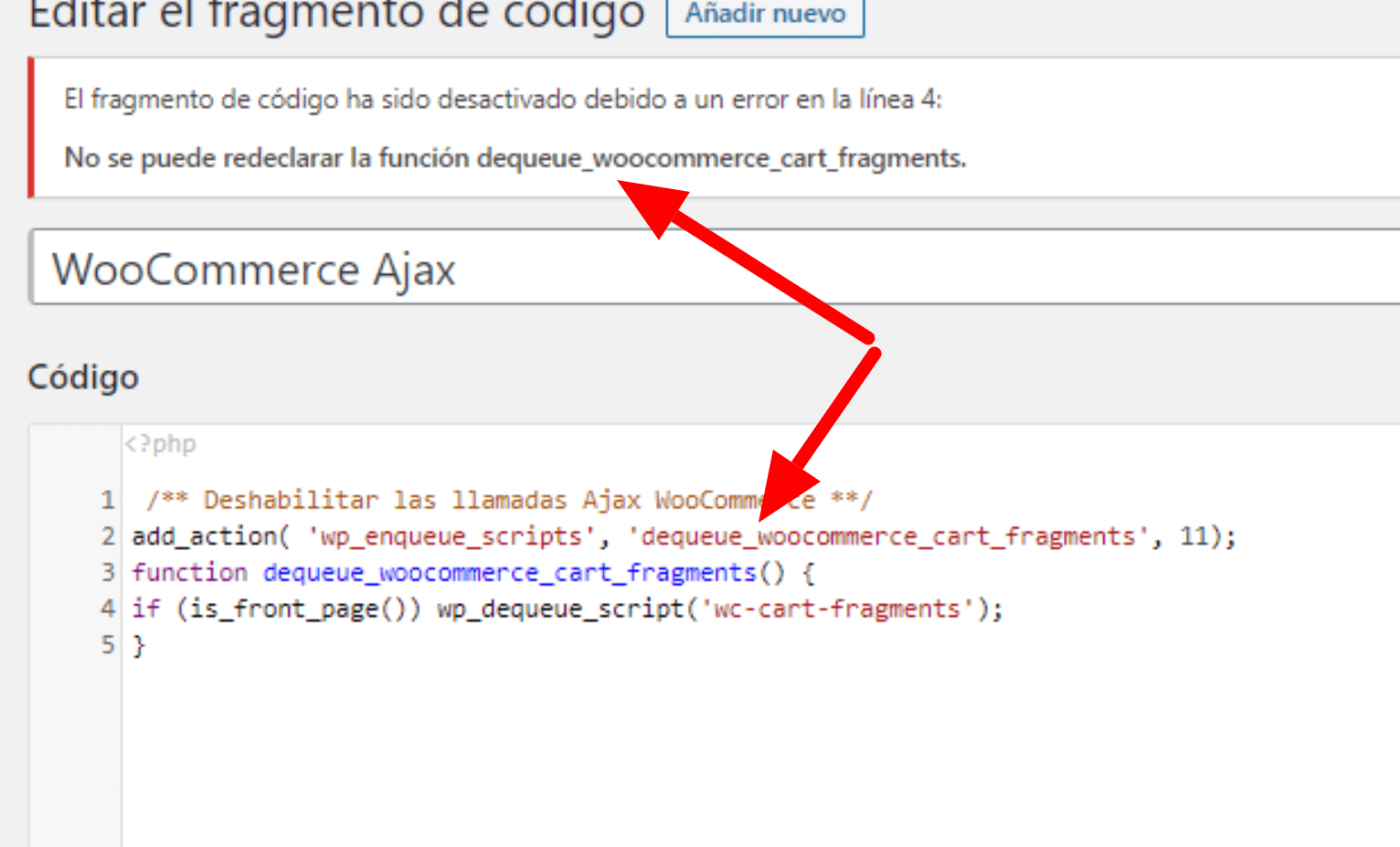The width and height of the screenshot is (1400, 847).
Task: Click the closing brace on line 5
Action: [x=139, y=646]
